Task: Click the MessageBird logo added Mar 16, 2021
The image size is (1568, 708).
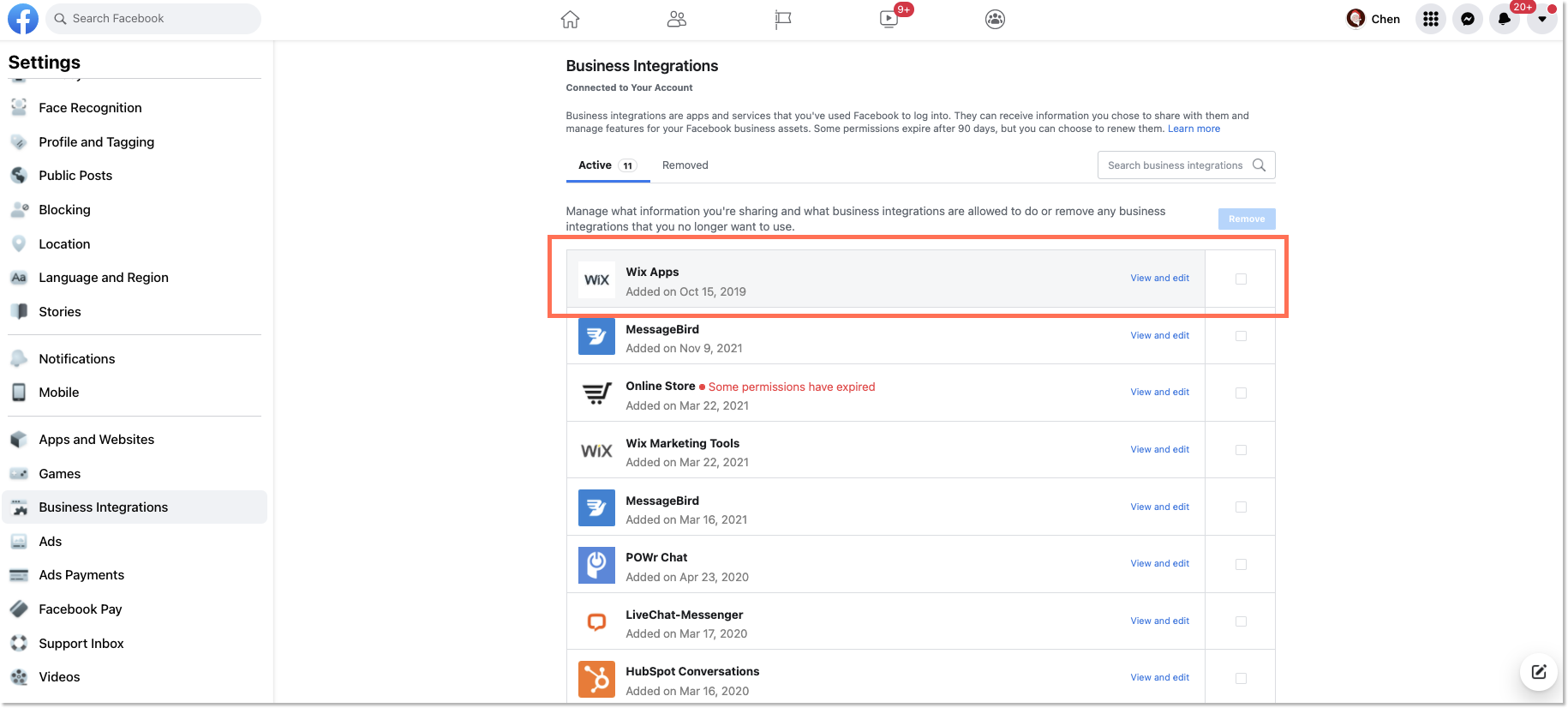Action: tap(596, 507)
